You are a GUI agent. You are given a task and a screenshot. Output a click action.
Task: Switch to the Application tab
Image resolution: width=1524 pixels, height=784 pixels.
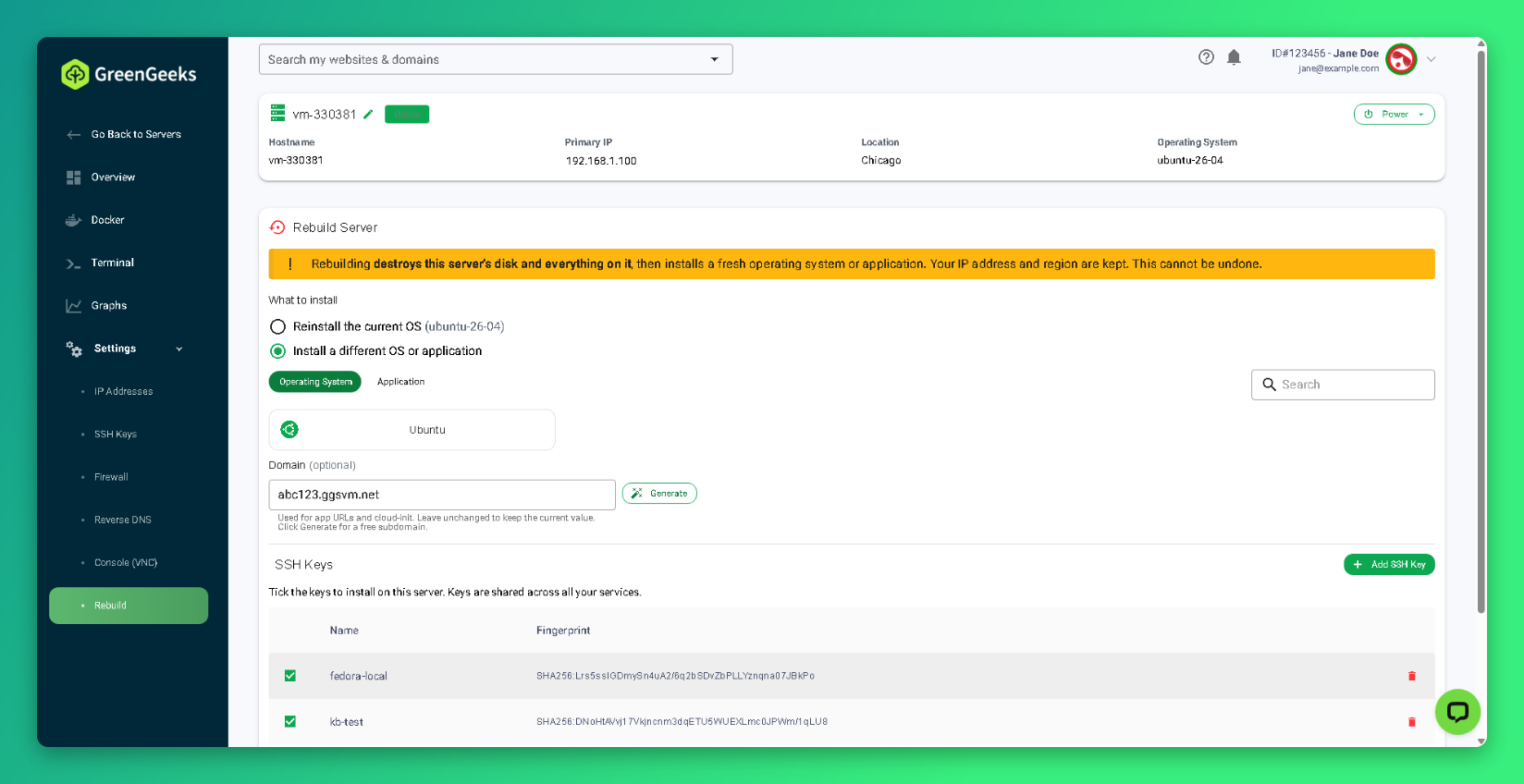[400, 382]
